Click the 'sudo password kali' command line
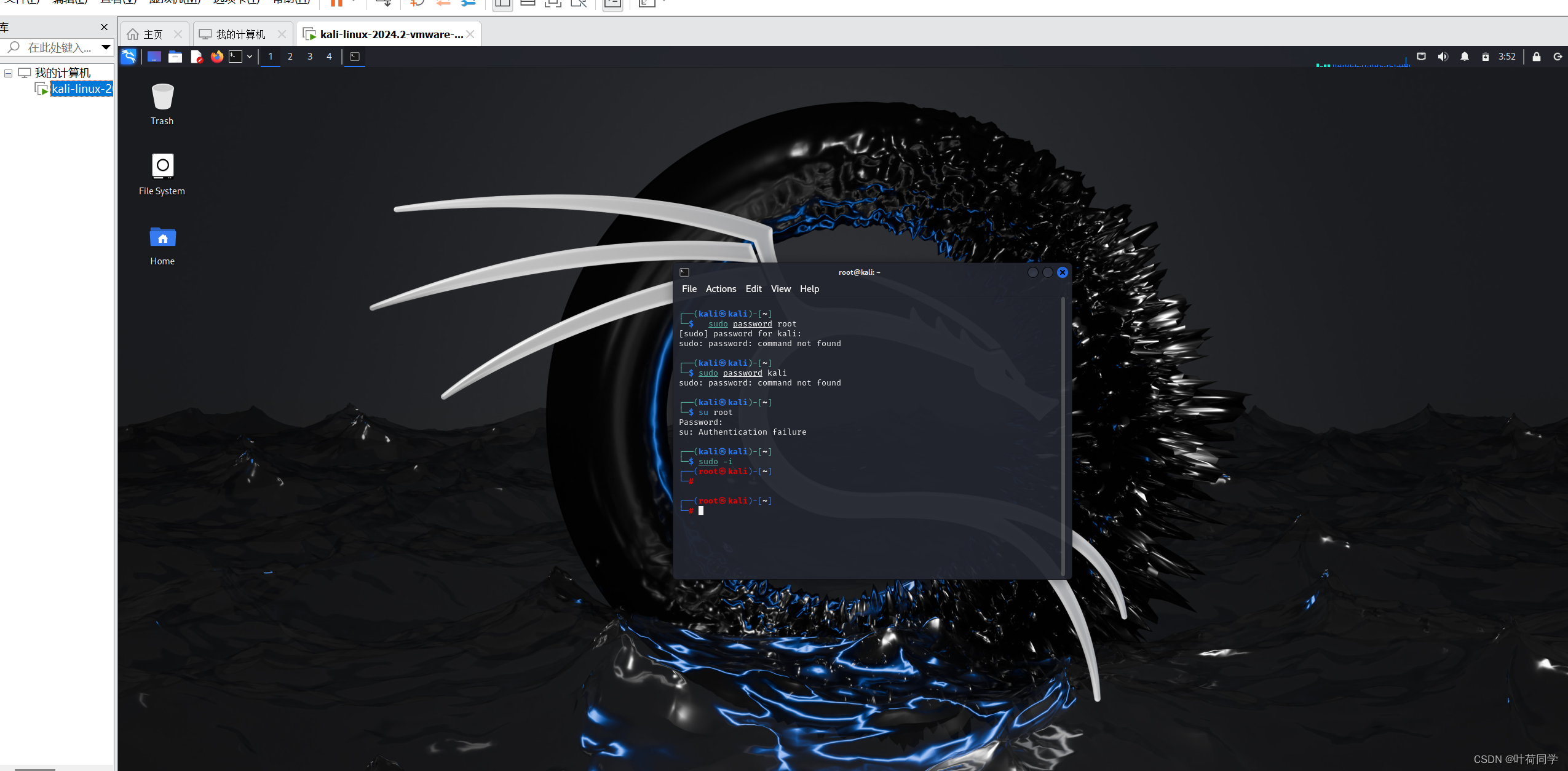Viewport: 1568px width, 771px height. pos(742,373)
